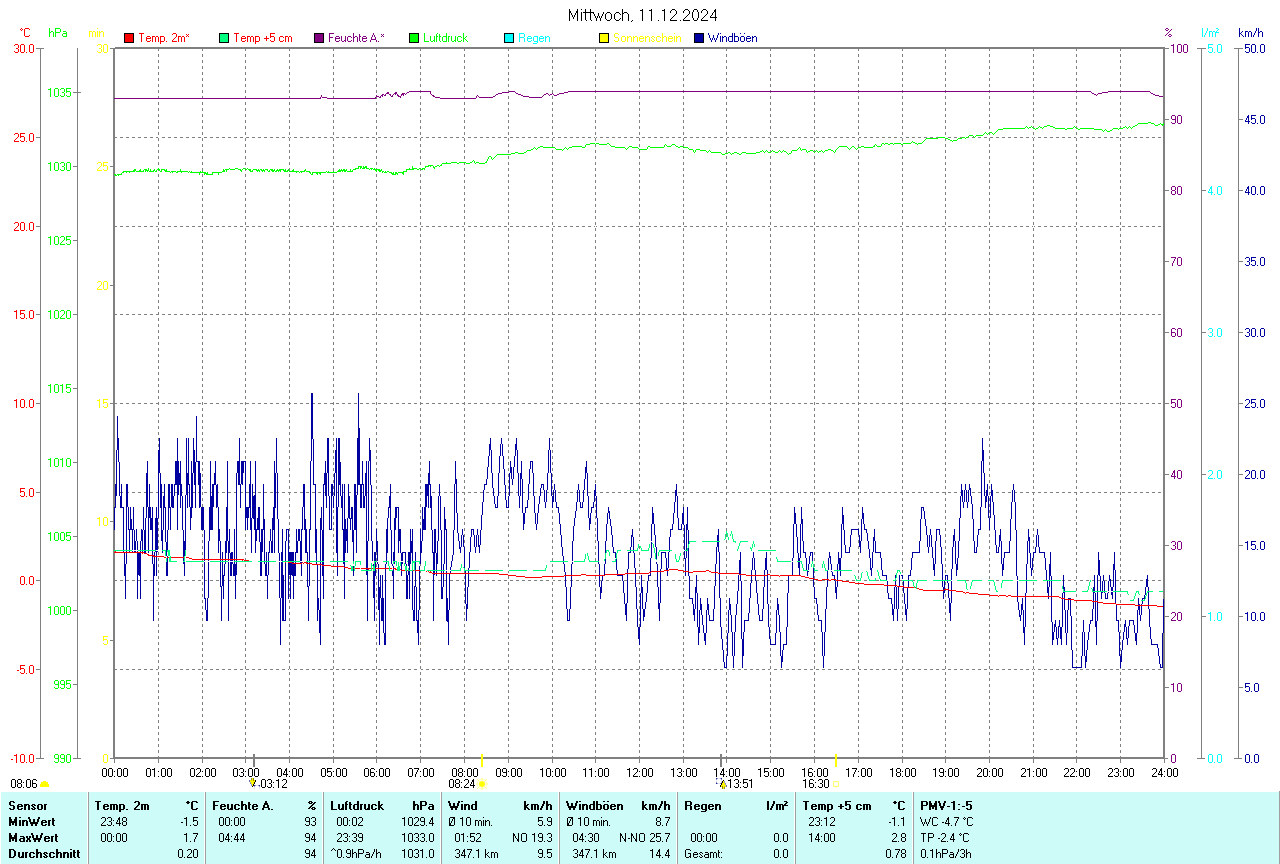Click the yellow sunrise tick mark on the time axis near 08:24
This screenshot has width=1280, height=864.
[482, 761]
